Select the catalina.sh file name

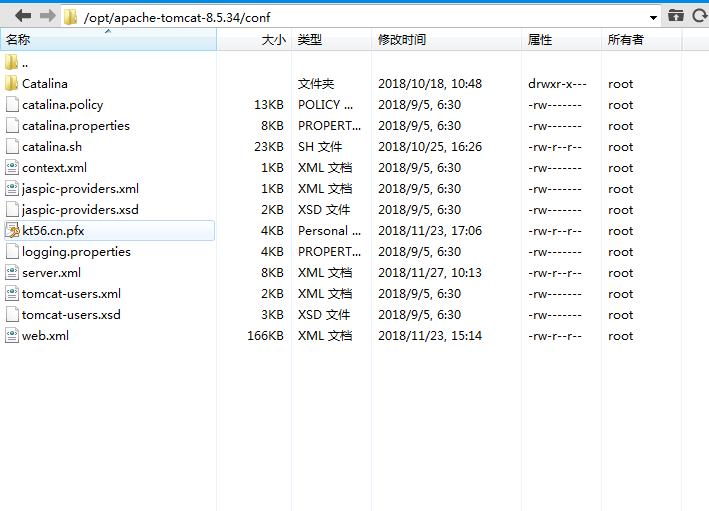pos(52,147)
